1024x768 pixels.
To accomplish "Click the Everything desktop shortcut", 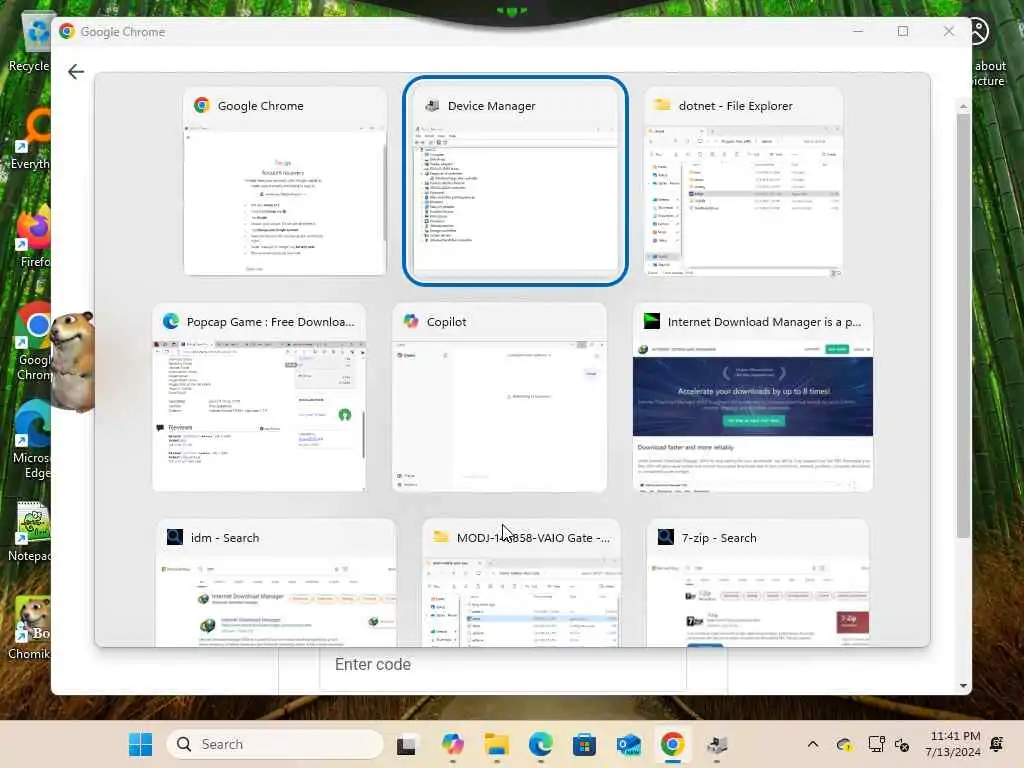I will point(30,139).
